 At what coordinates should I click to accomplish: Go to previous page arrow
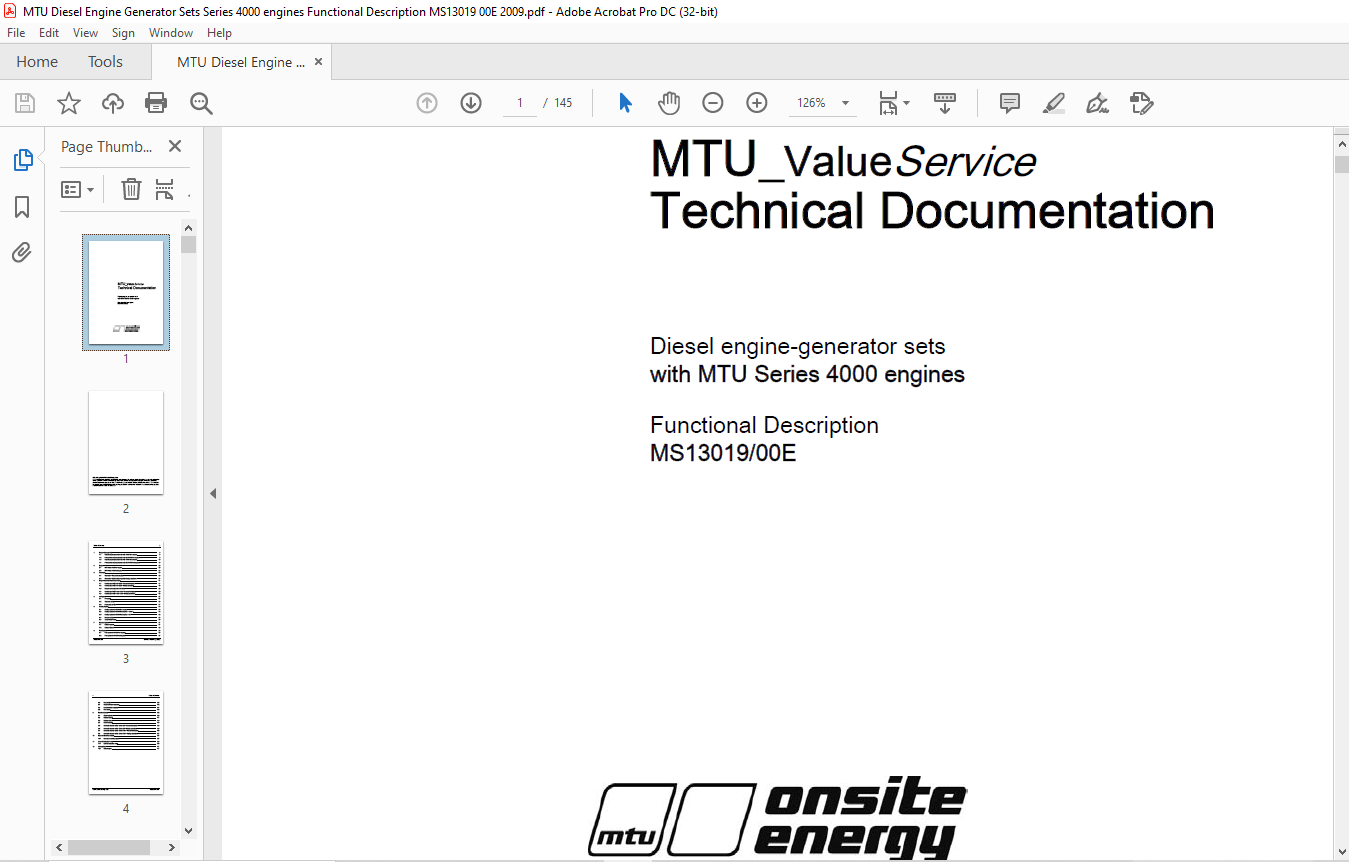pyautogui.click(x=427, y=103)
